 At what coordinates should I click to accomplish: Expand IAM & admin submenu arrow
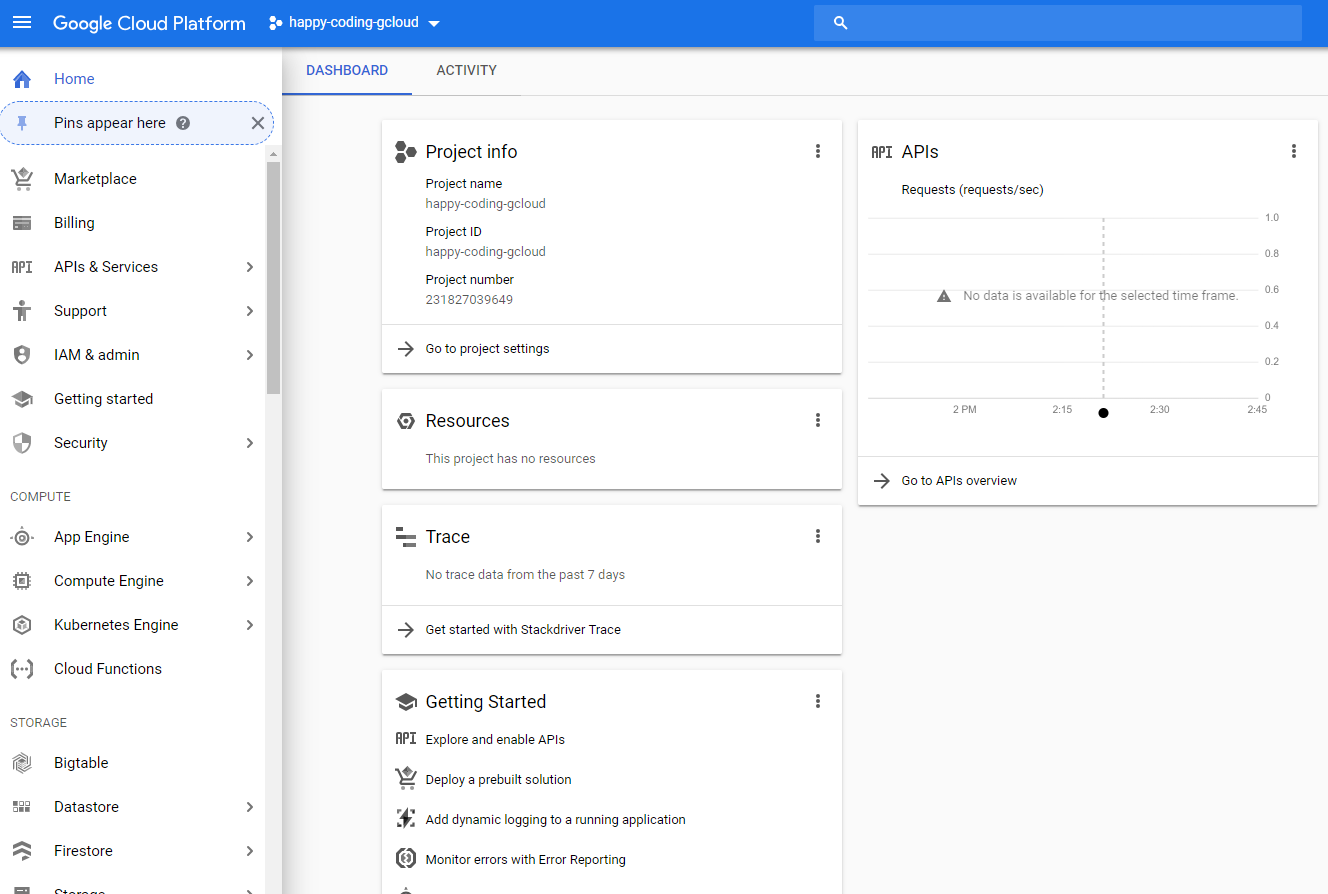click(249, 355)
